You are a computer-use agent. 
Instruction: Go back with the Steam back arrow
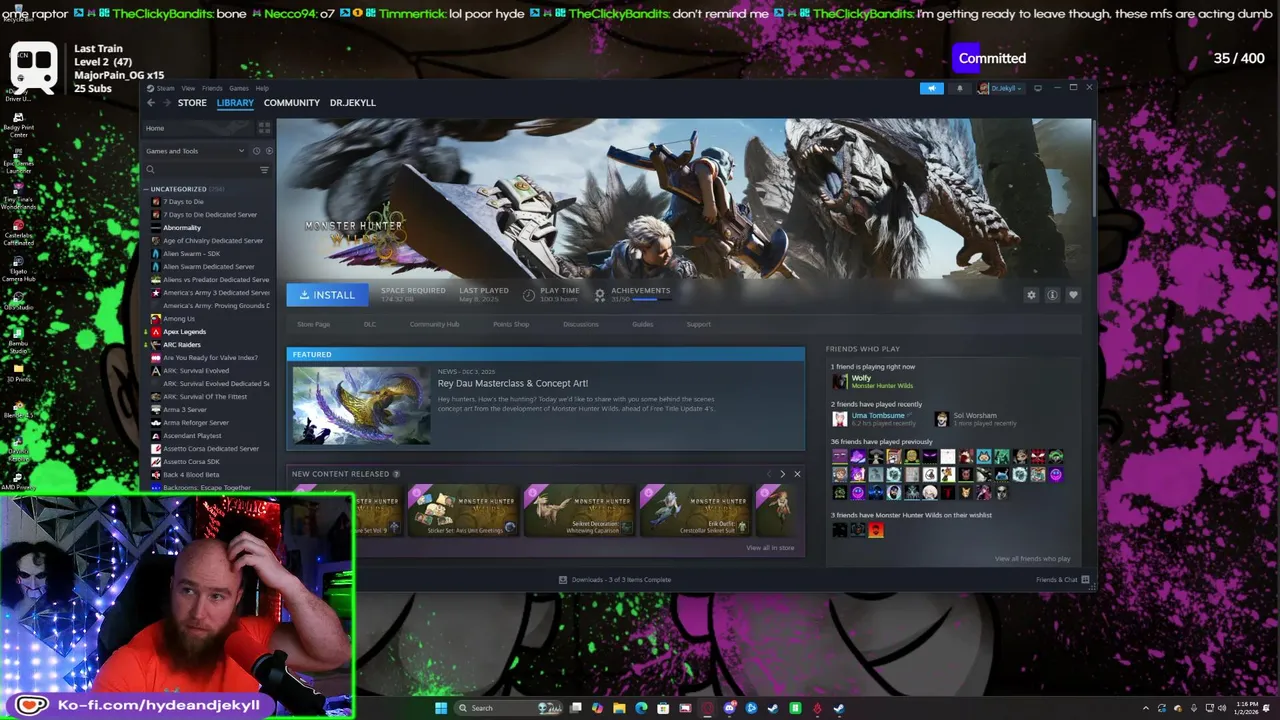(151, 103)
